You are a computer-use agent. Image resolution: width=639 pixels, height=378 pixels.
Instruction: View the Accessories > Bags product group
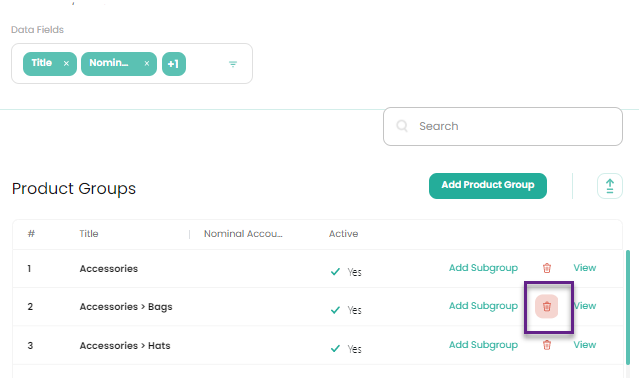pos(585,305)
